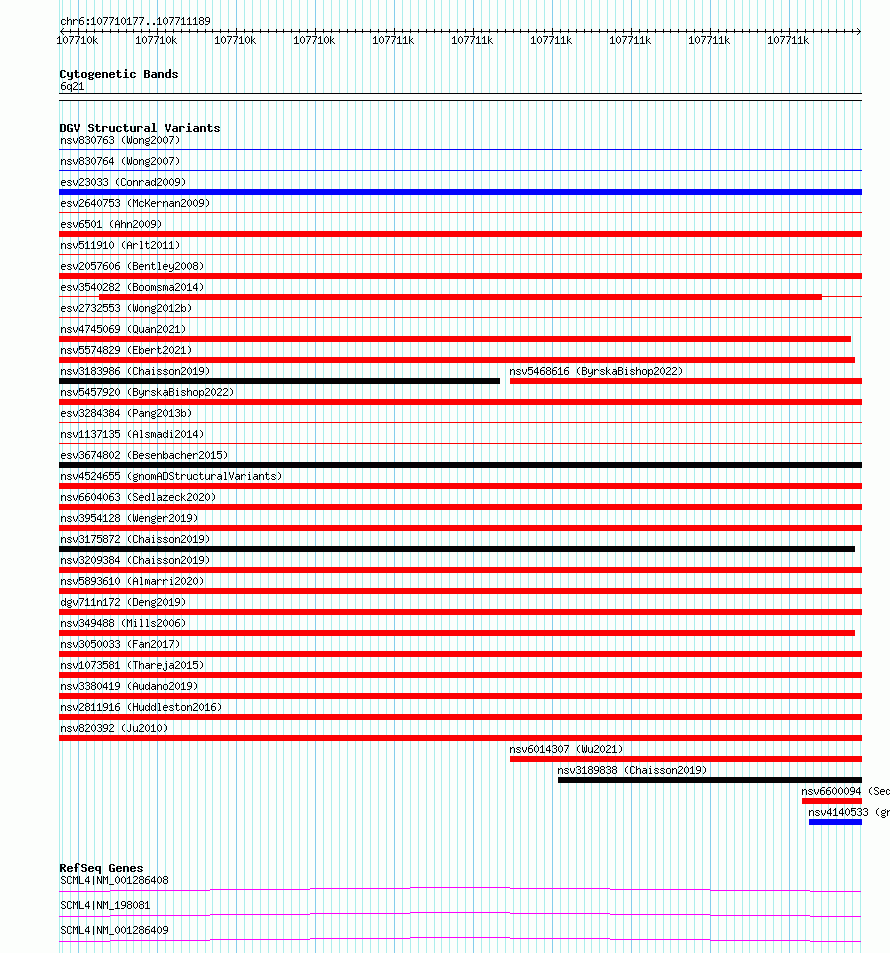Click the red esv3540282 Boomsma2014 variant bar
Image resolution: width=890 pixels, height=953 pixels.
tap(460, 297)
